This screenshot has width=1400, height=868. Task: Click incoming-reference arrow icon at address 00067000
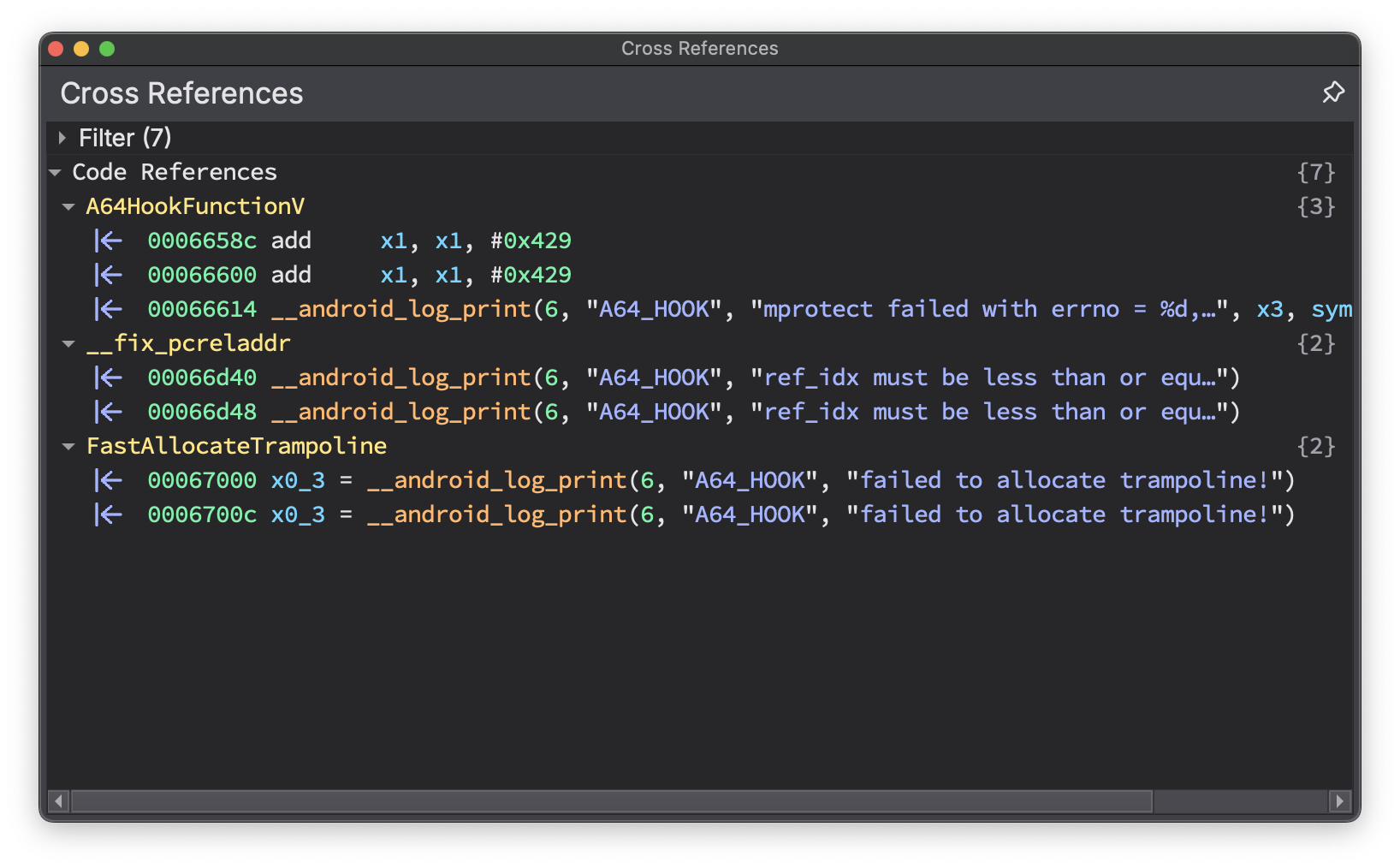coord(109,481)
